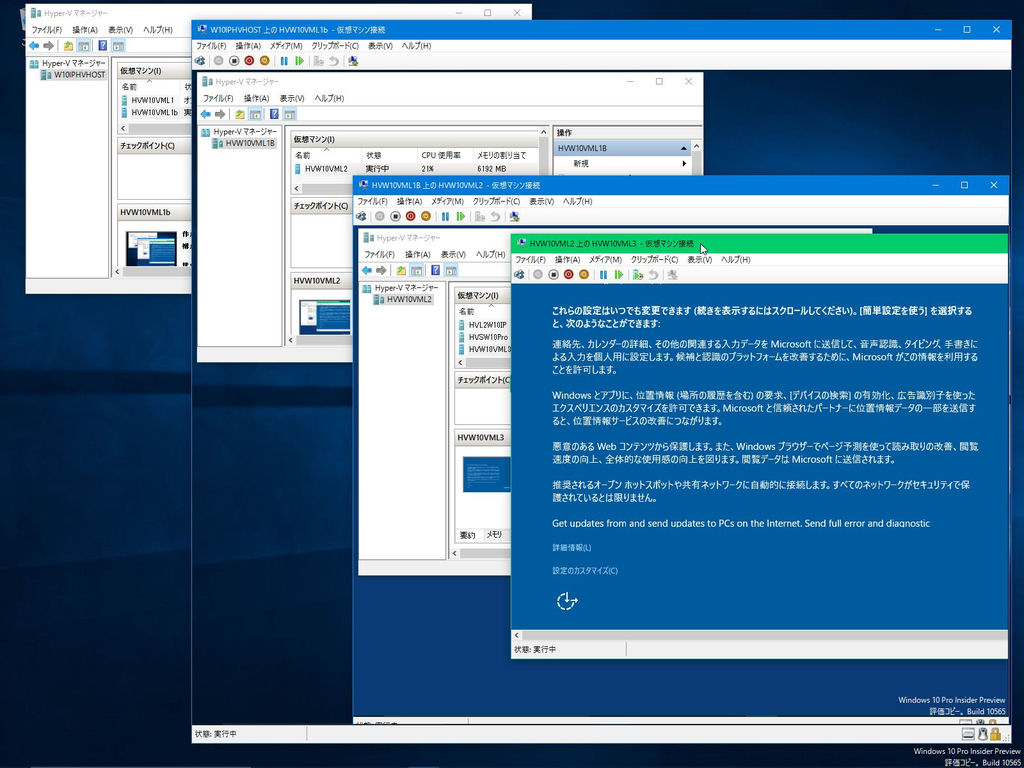Open ヘルプ(H) menu in HVW10VML1B Hyper-V Manager
Screen dimensions: 1024x768
pyautogui.click(x=329, y=98)
